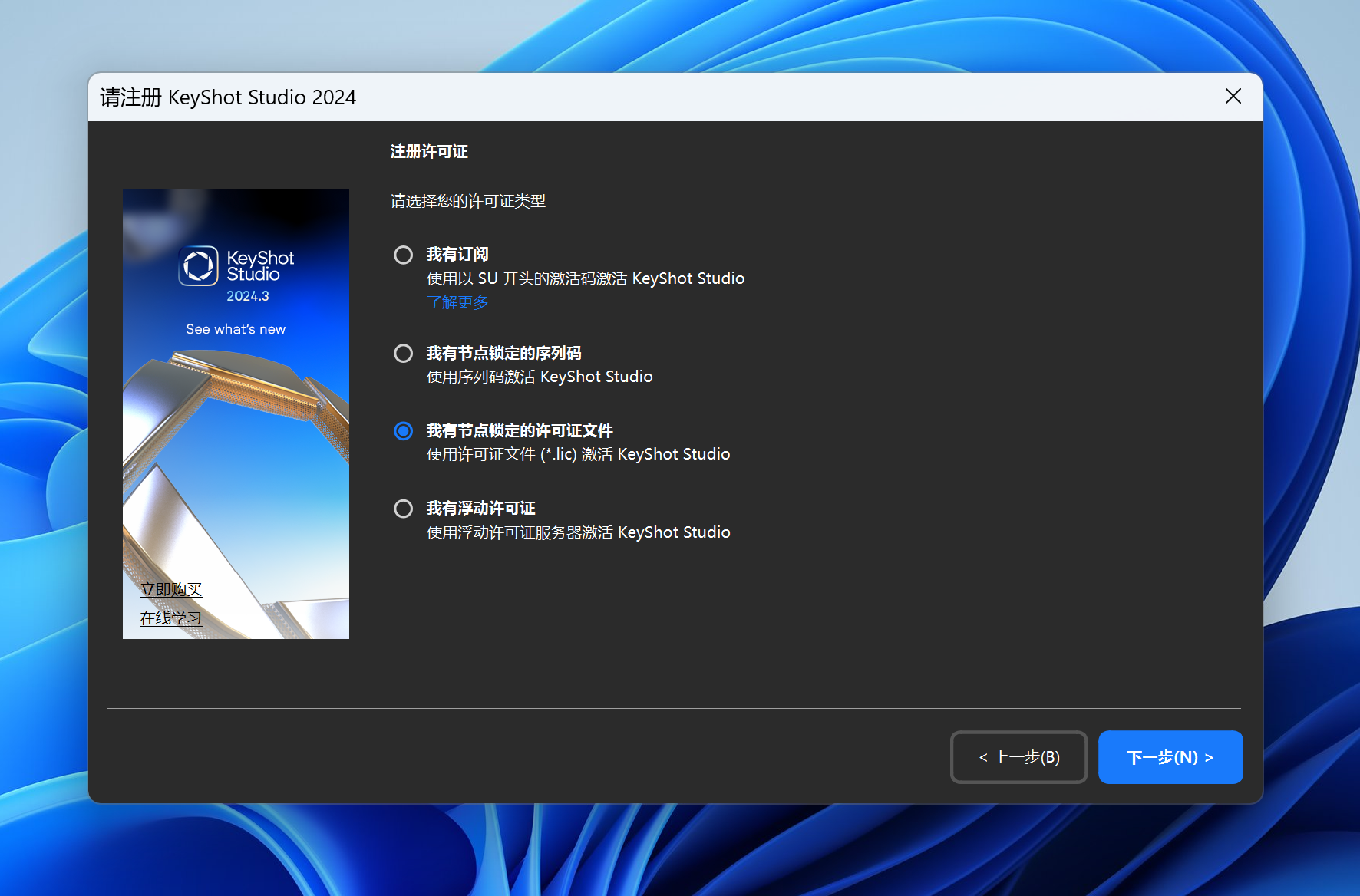Click the See what's new text
Viewport: 1360px width, 896px height.
tap(236, 329)
